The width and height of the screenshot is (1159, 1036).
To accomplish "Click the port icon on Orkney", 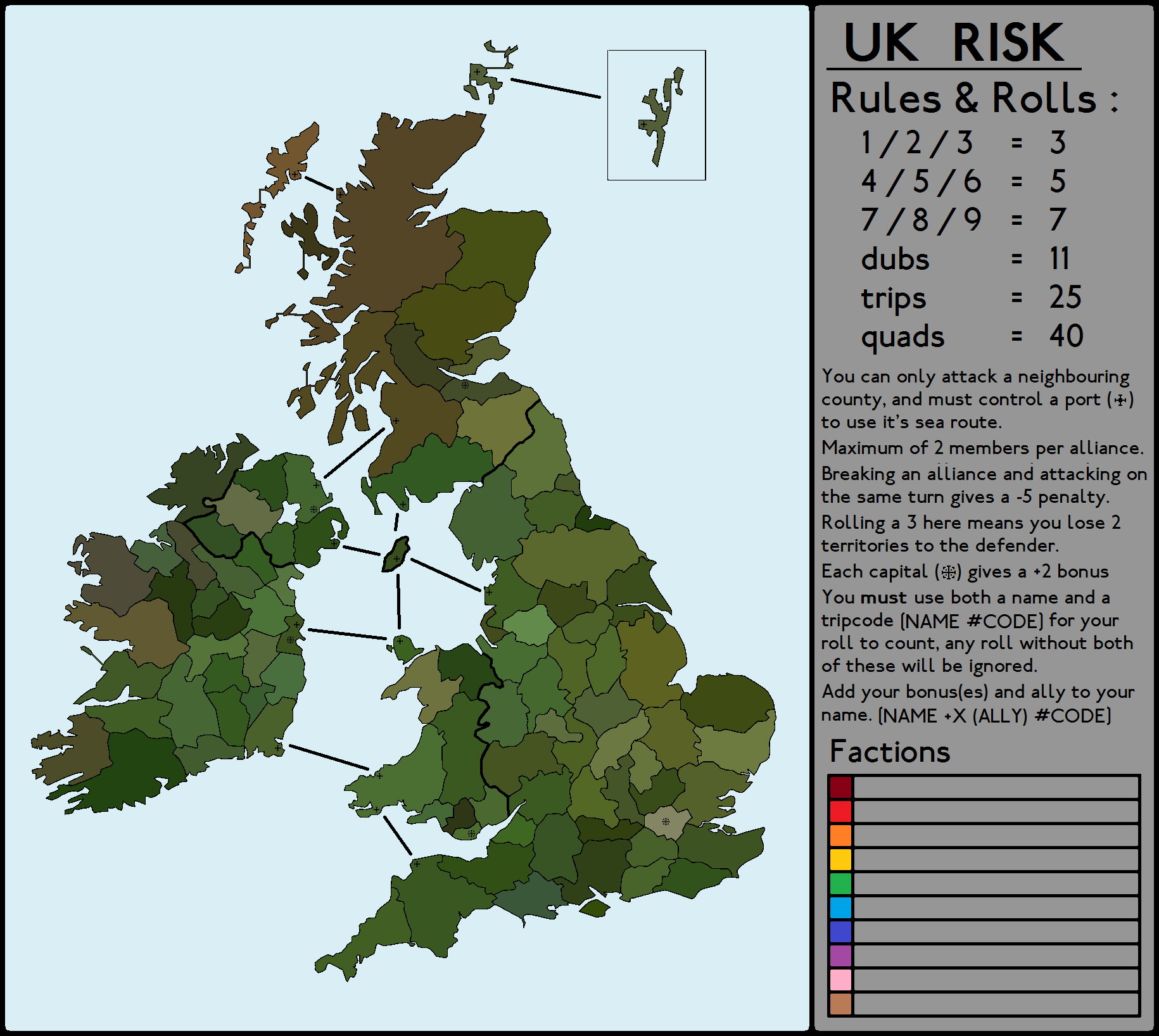I will point(477,72).
